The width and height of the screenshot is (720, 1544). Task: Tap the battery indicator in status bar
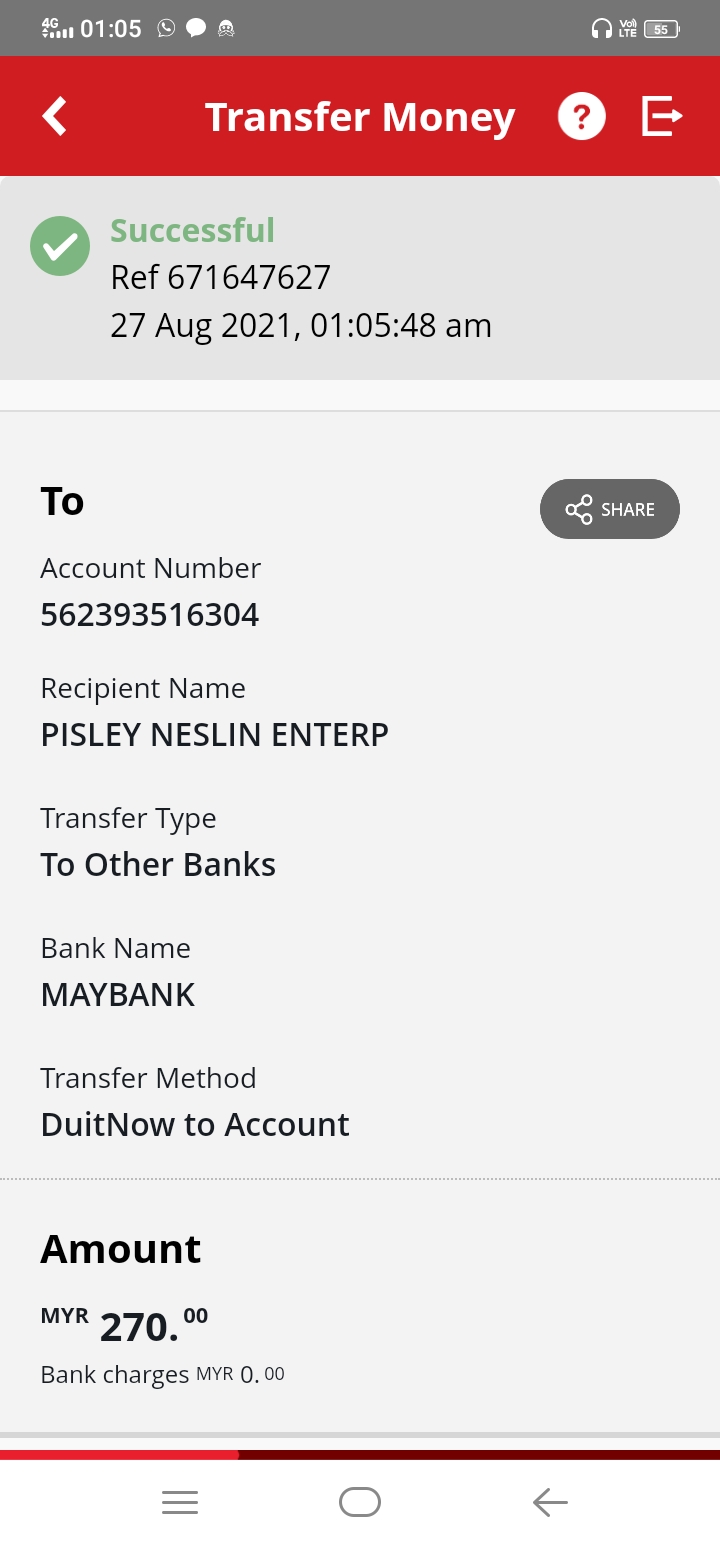(x=662, y=29)
